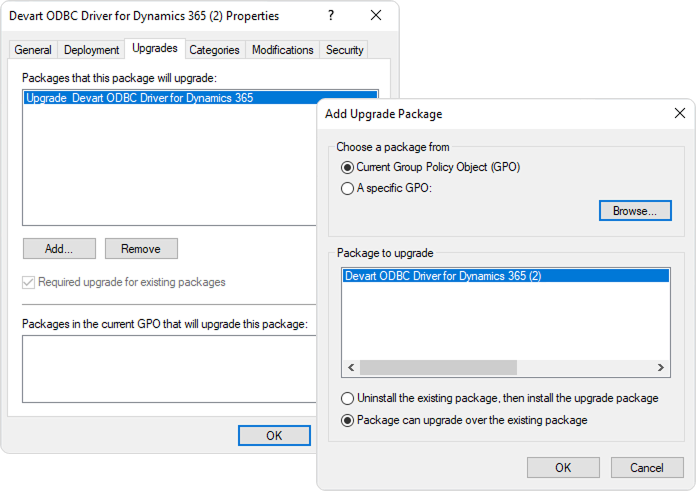The image size is (696, 497).
Task: Click OK in the Properties dialog
Action: click(x=274, y=435)
